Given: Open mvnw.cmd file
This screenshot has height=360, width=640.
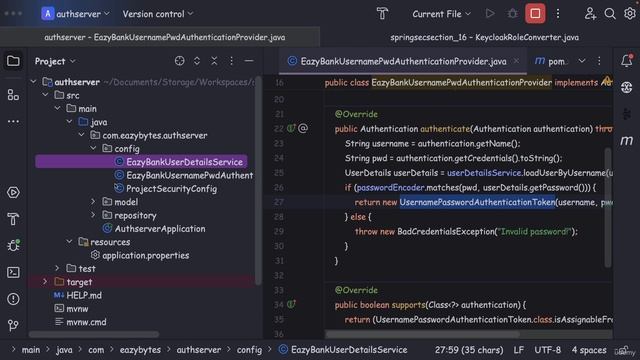Looking at the screenshot, I should coord(86,322).
